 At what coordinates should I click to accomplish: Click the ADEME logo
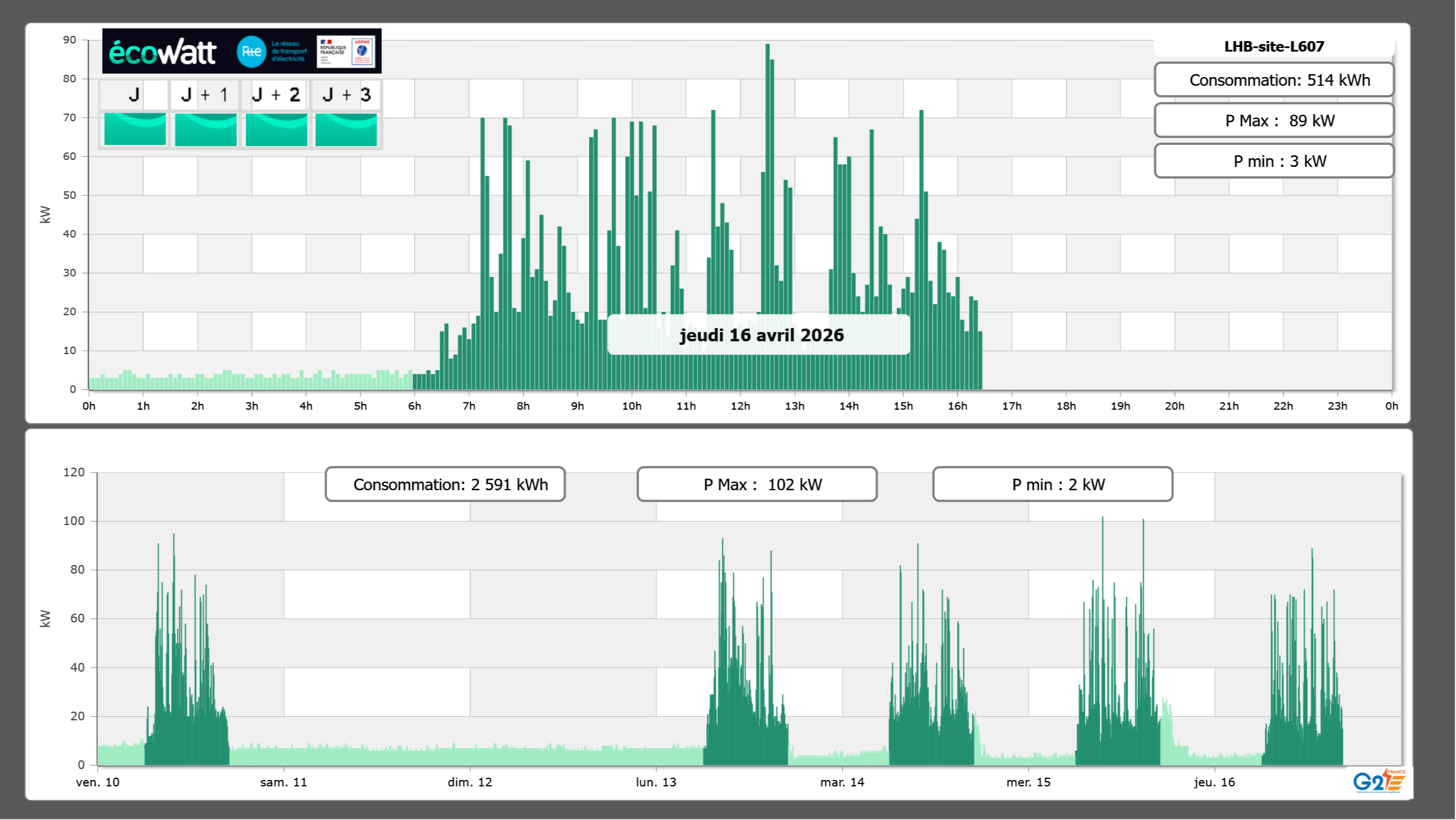pos(362,52)
